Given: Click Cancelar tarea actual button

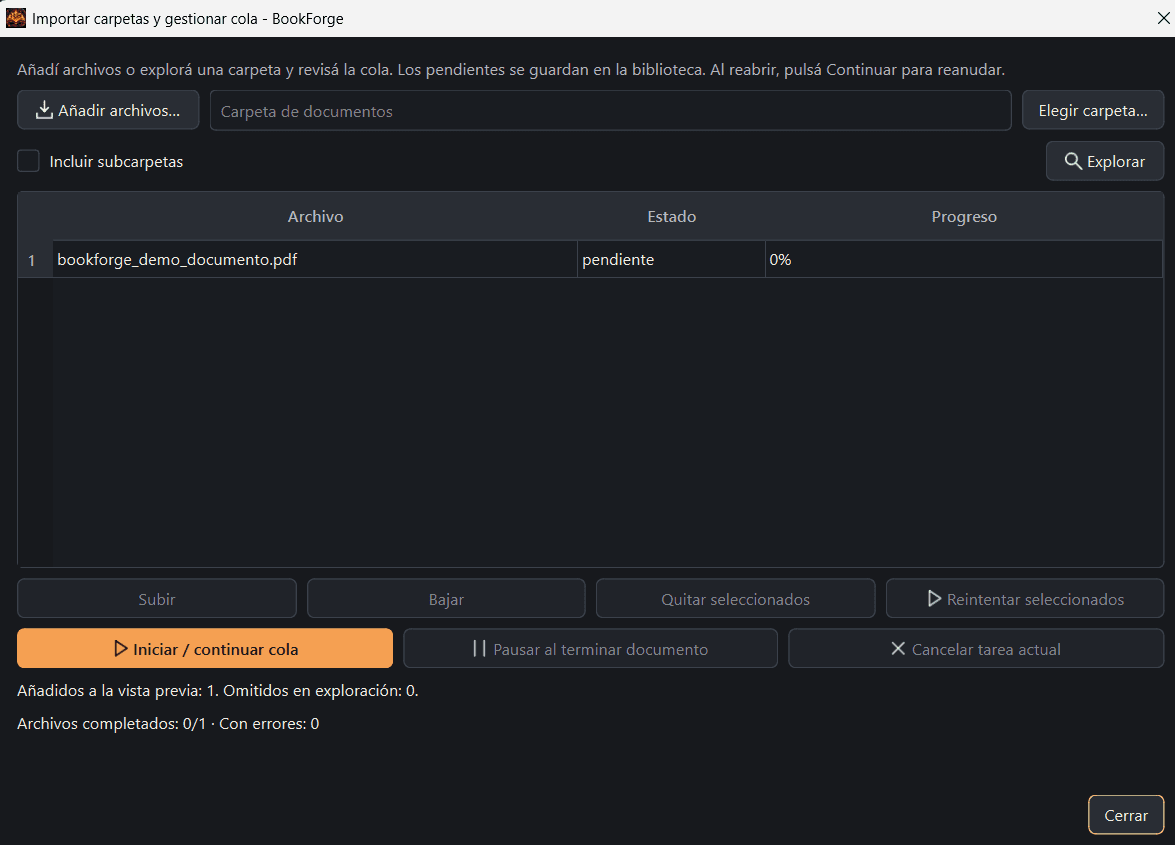Looking at the screenshot, I should point(976,648).
